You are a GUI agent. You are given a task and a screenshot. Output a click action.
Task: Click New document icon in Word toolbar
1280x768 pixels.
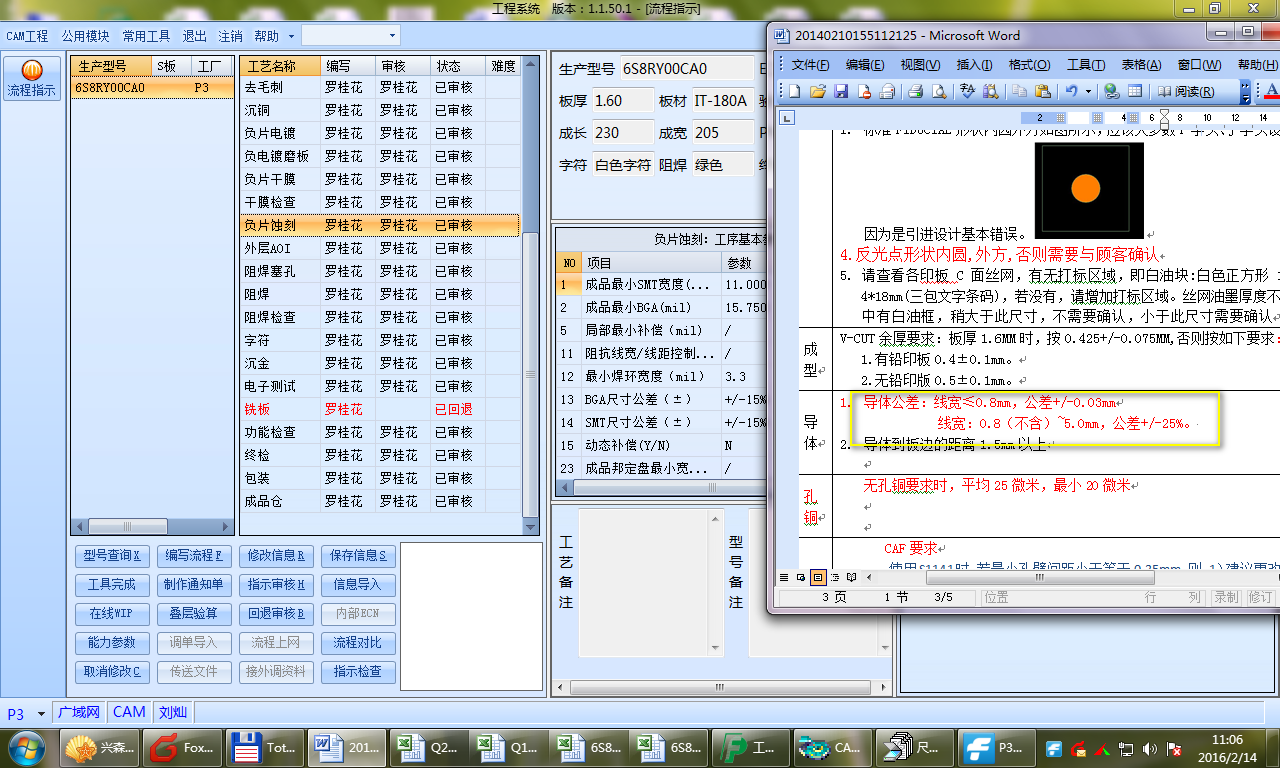click(x=795, y=91)
